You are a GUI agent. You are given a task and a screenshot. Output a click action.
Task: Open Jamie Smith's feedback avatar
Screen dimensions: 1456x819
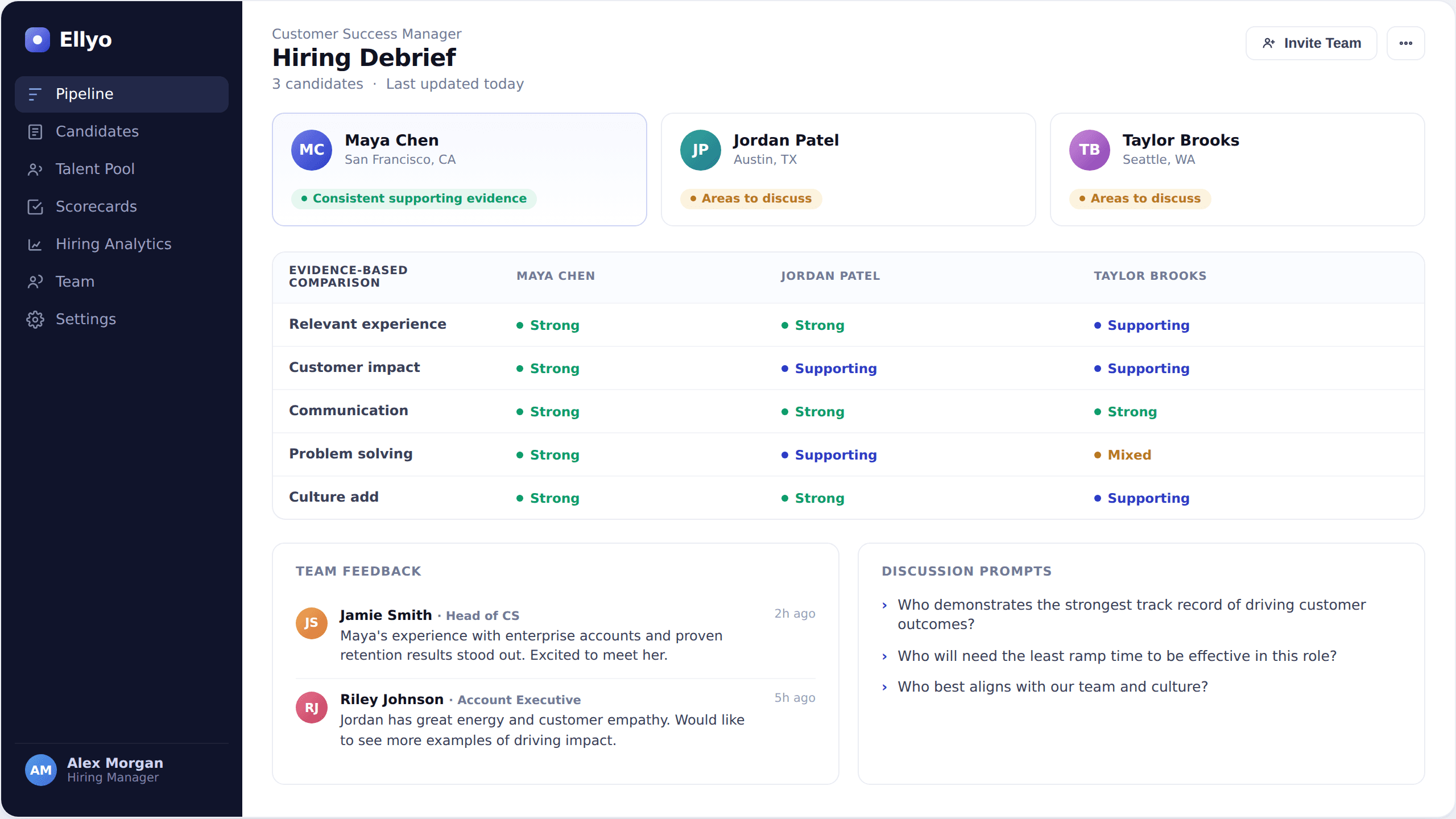[312, 623]
